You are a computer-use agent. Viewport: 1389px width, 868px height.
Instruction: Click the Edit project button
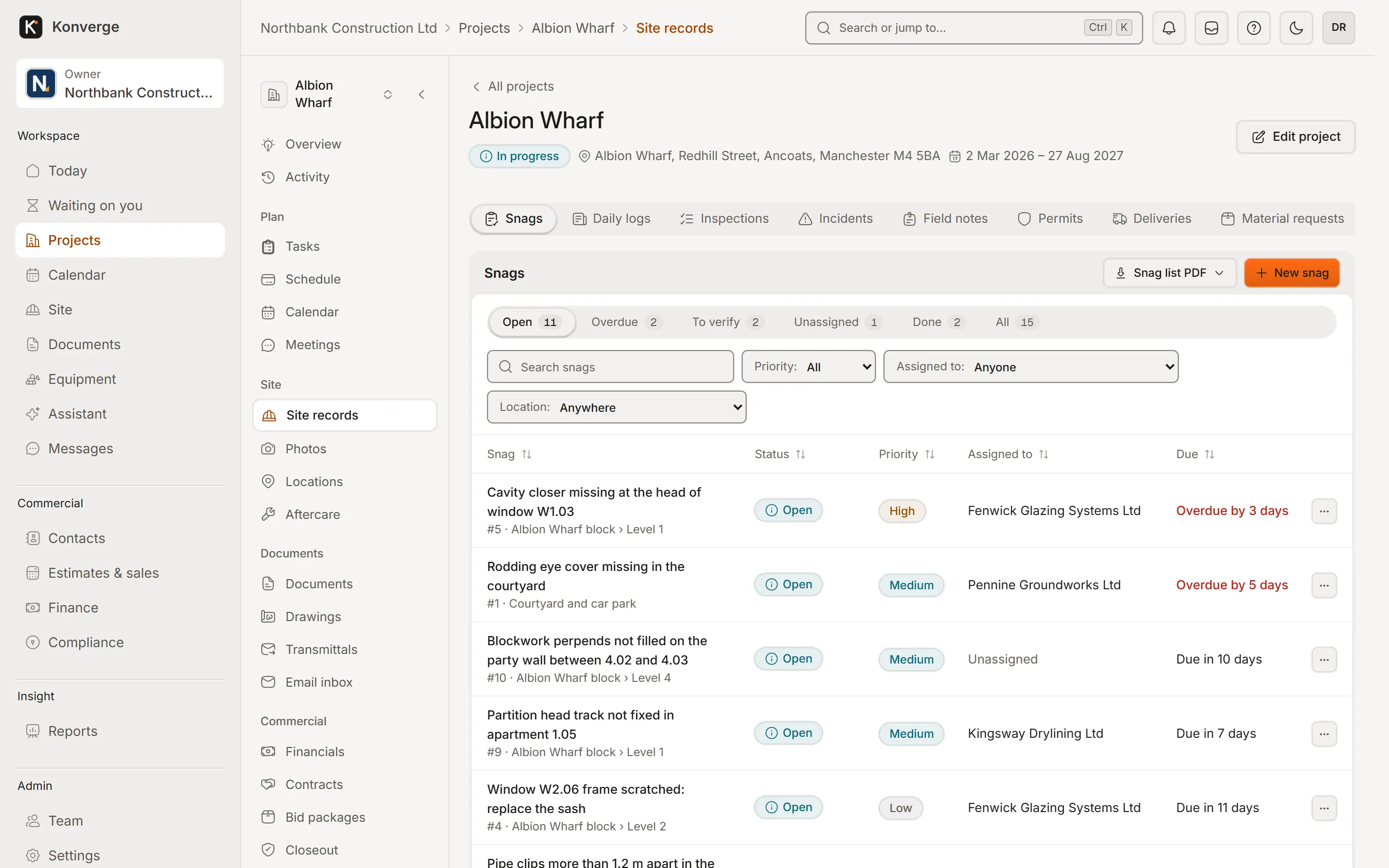point(1295,136)
